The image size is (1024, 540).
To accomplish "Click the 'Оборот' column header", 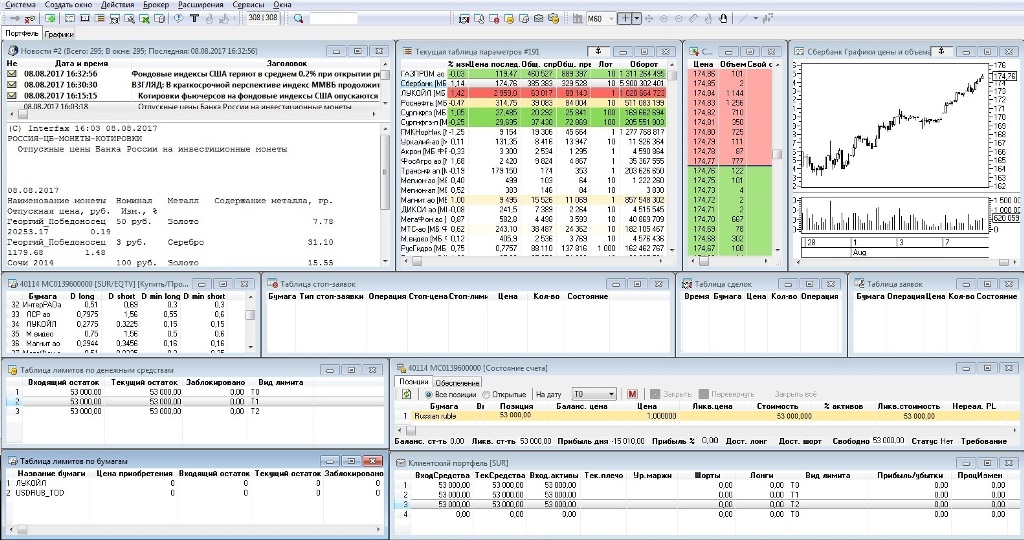I will coord(643,64).
